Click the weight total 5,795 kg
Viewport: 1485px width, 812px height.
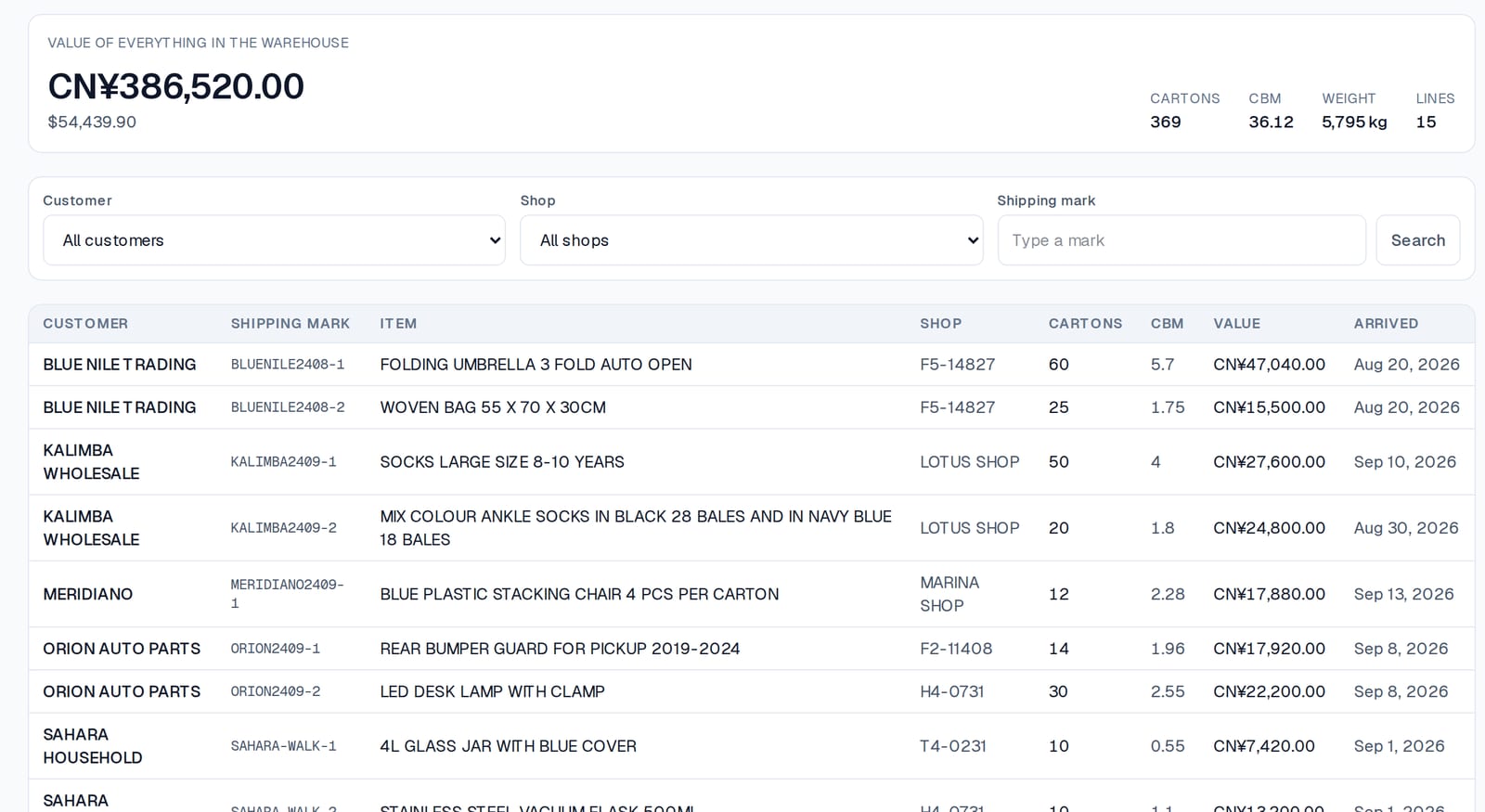[1354, 122]
